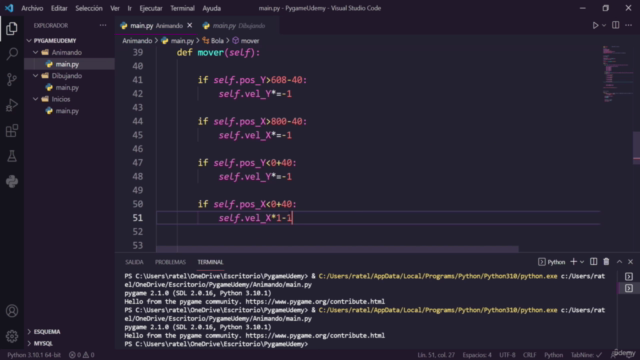Split the editor to the right
Viewport: 640px width, 360px height.
pos(616,25)
